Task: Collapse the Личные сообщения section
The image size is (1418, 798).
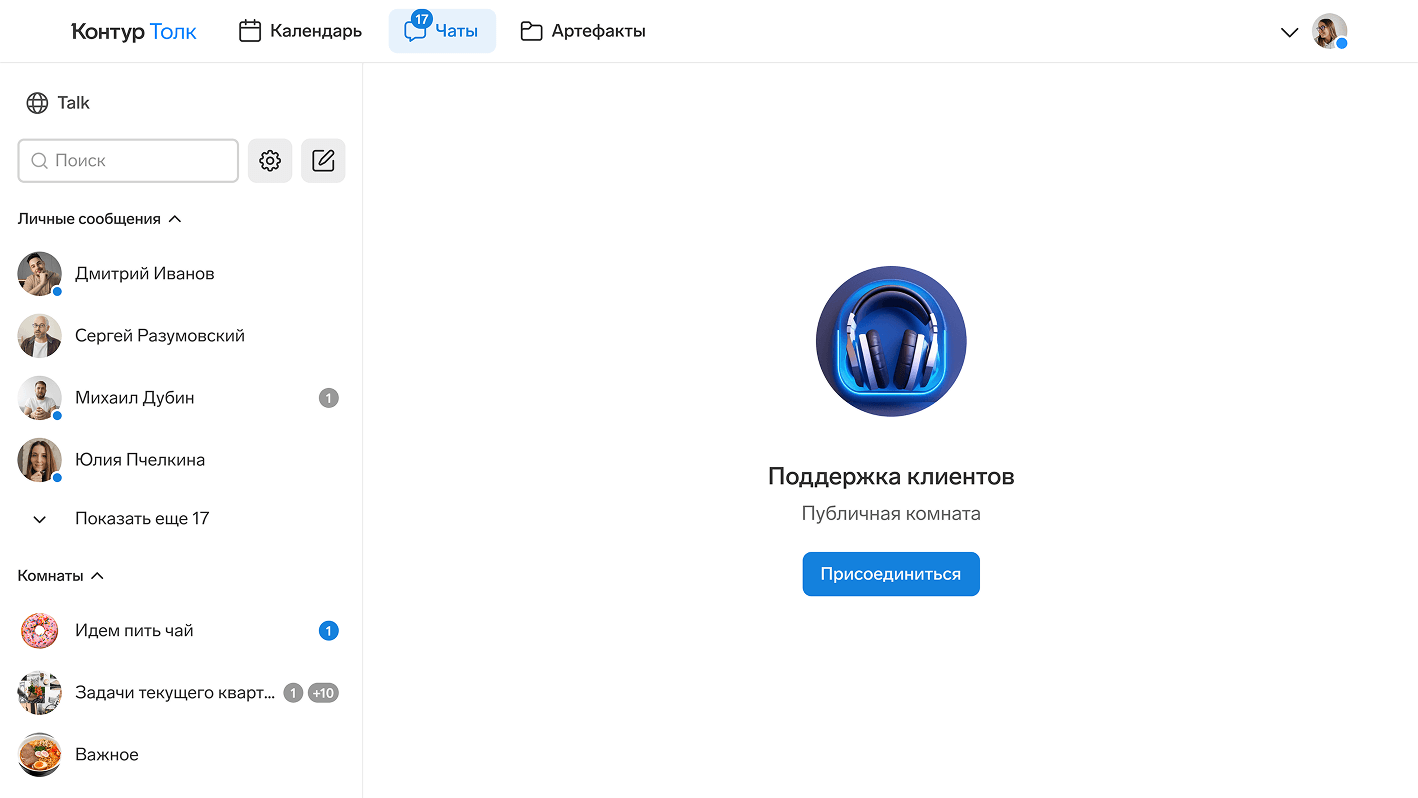Action: [x=175, y=219]
